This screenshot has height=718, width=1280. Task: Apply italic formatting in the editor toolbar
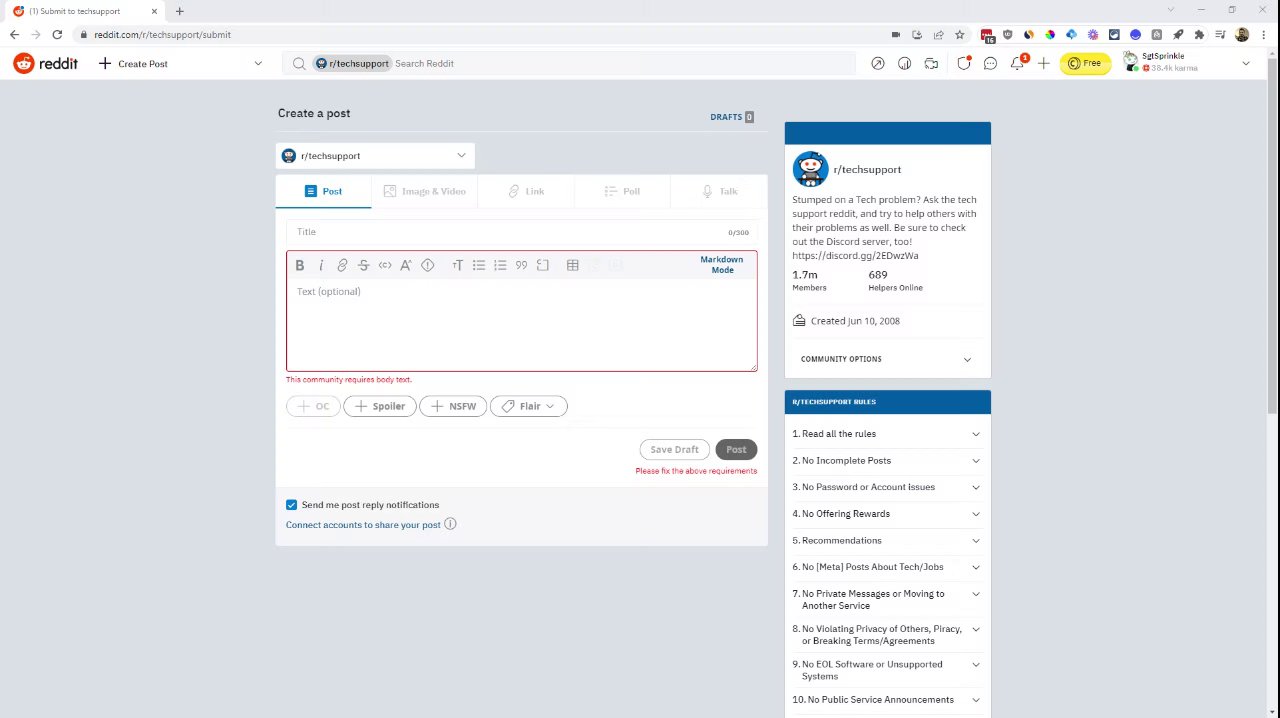point(321,265)
